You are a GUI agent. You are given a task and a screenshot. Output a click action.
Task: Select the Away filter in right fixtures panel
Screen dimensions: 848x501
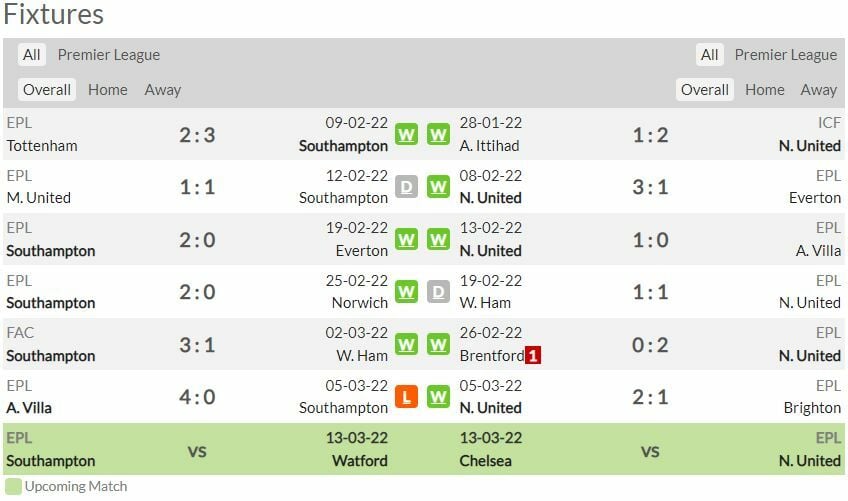[818, 89]
